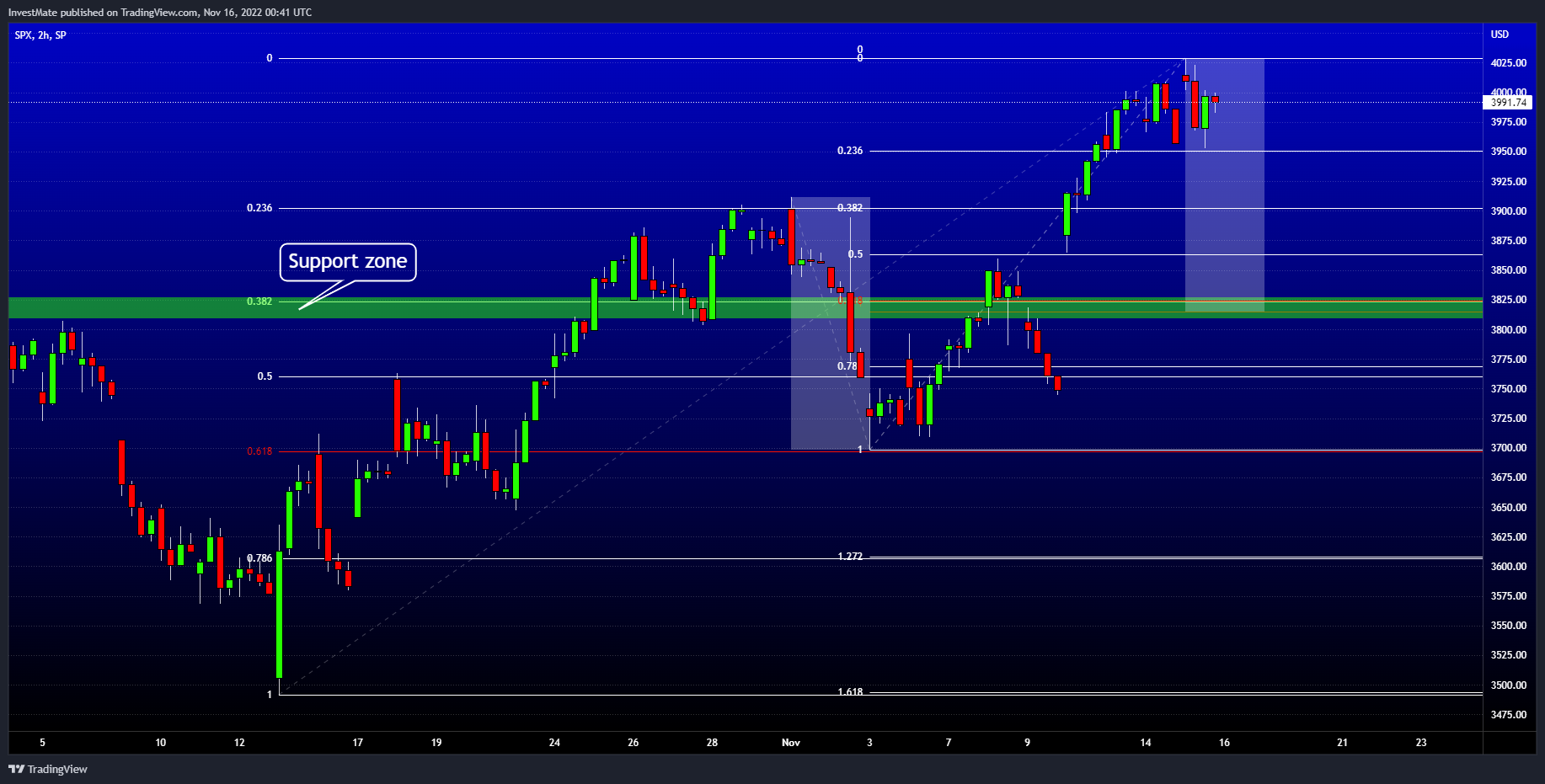Click 3800.00 on the price axis
This screenshot has height=784, width=1545.
click(1508, 330)
